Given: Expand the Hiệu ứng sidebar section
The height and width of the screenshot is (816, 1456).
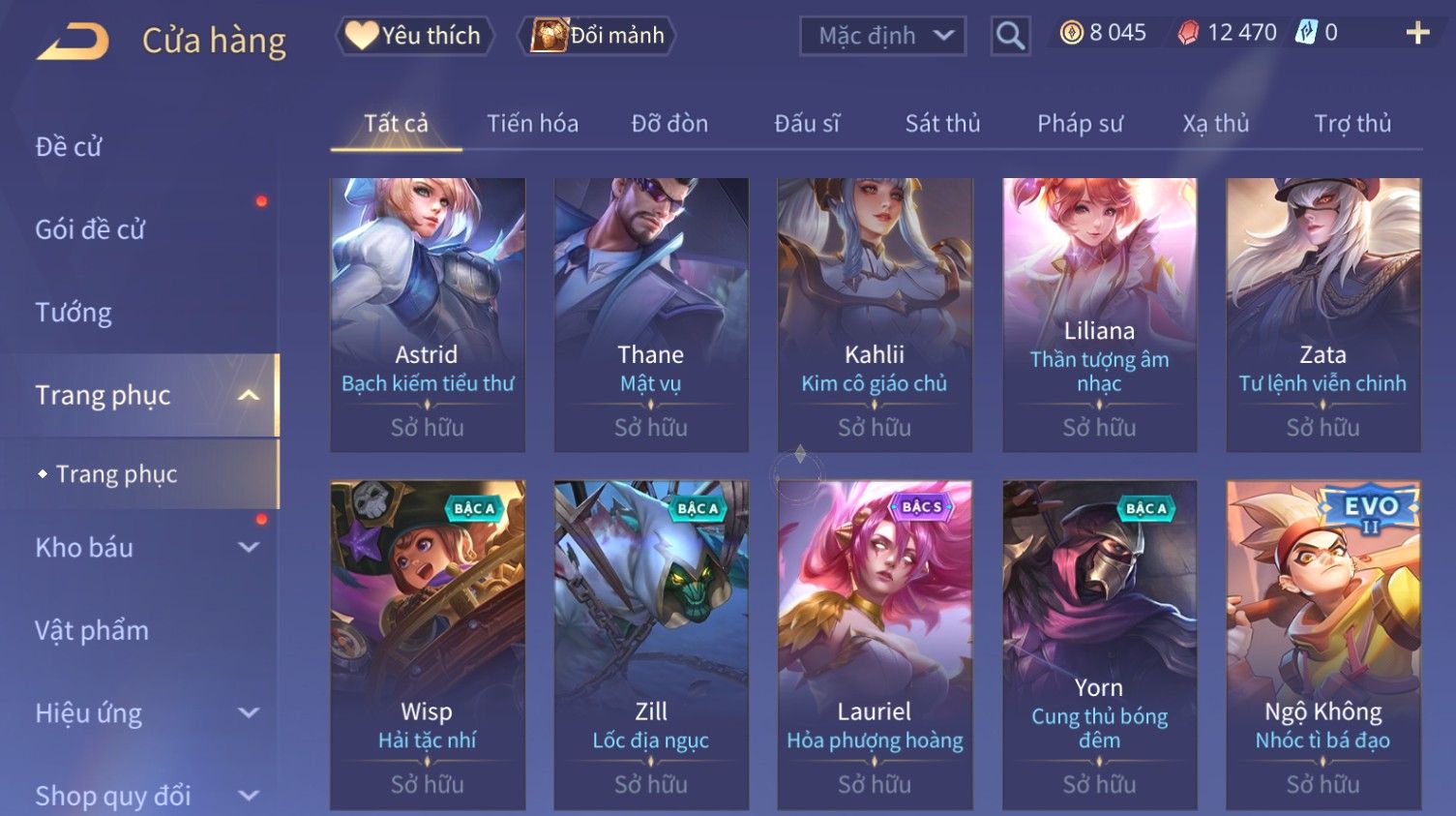Looking at the screenshot, I should coord(249,713).
